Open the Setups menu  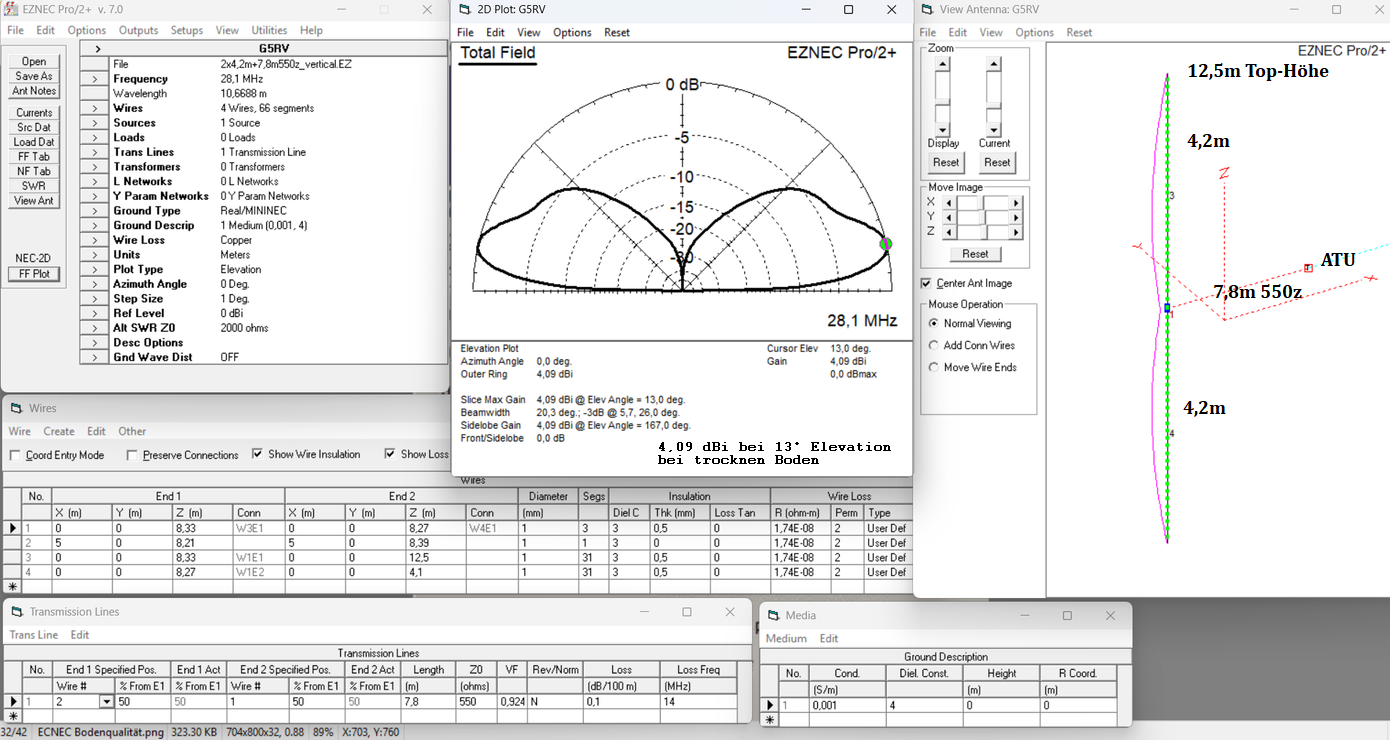(187, 31)
